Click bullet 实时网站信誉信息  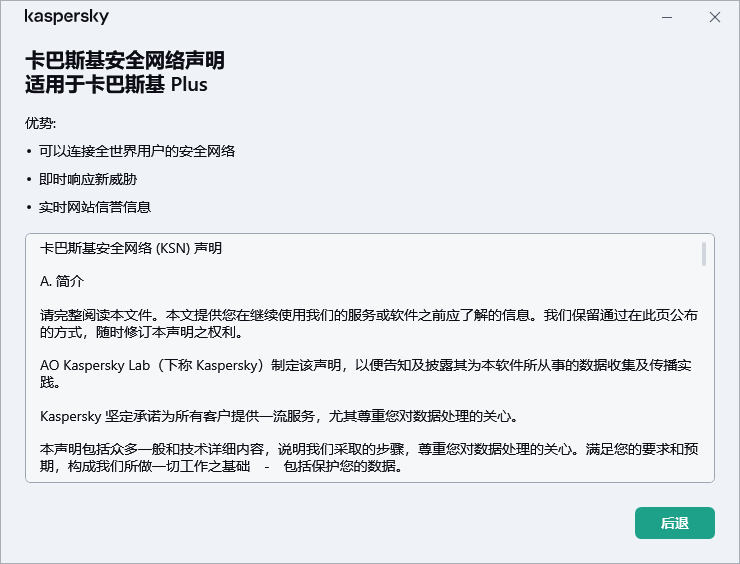pos(95,207)
